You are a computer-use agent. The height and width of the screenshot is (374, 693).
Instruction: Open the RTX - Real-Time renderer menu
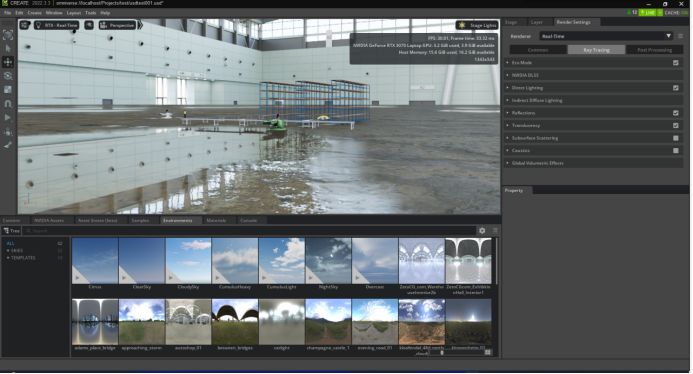[57, 25]
